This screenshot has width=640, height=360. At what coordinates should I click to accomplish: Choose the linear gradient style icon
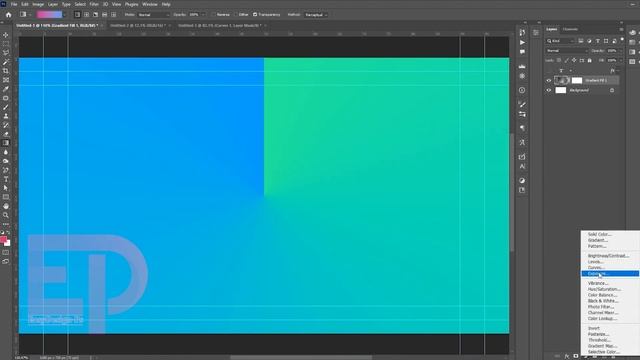tap(78, 15)
